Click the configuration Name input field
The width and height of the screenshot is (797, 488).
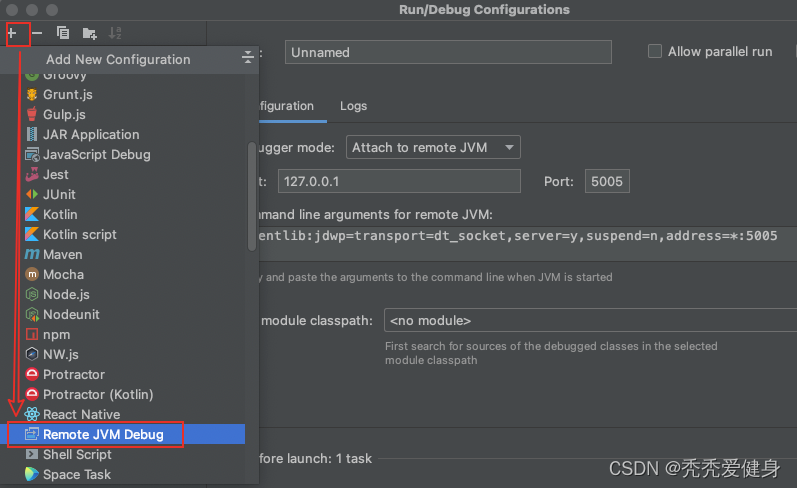coord(447,52)
